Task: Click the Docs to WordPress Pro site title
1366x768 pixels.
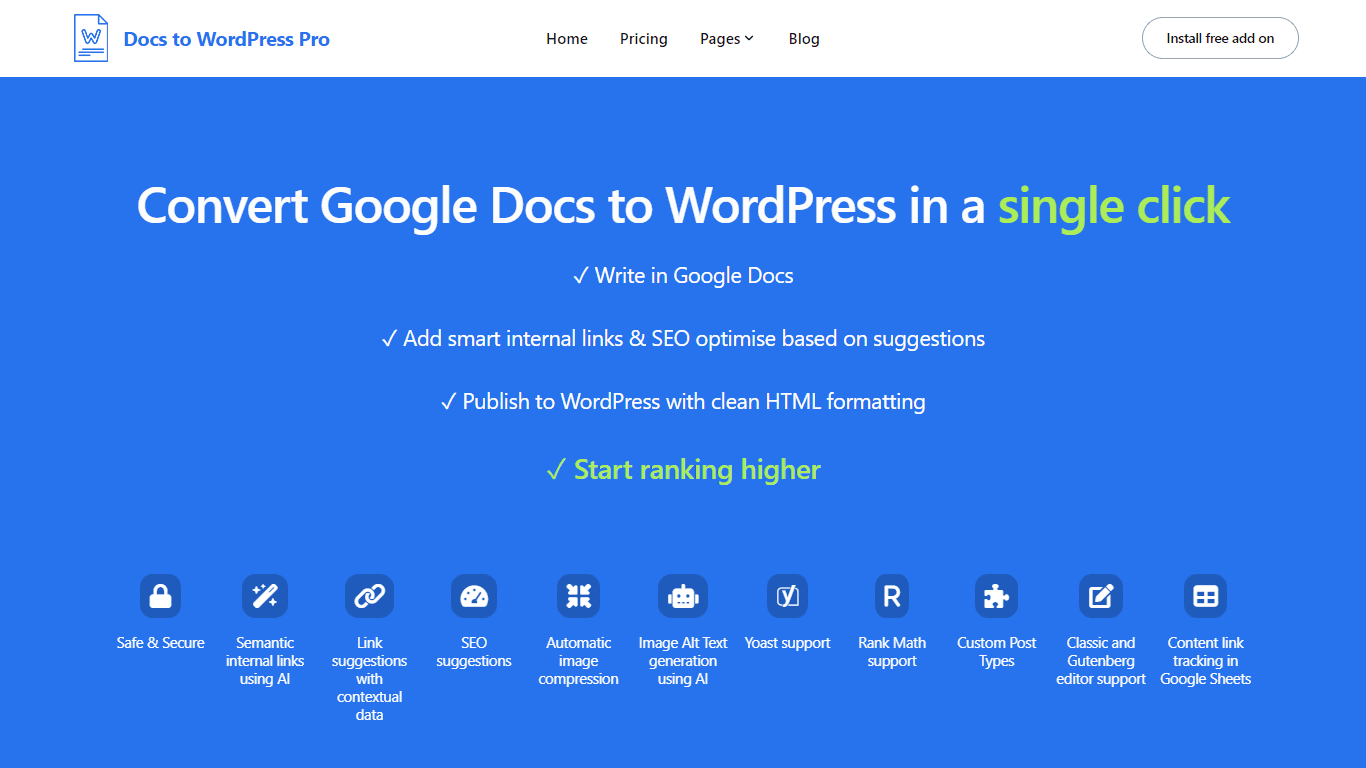Action: [x=227, y=39]
